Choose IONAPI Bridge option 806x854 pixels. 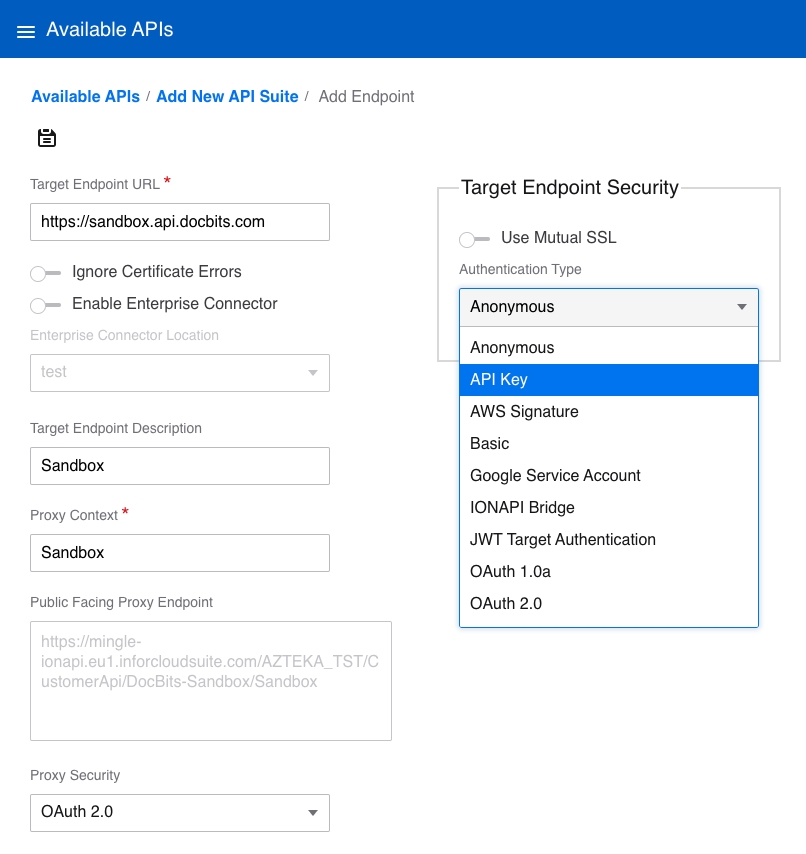tap(608, 508)
